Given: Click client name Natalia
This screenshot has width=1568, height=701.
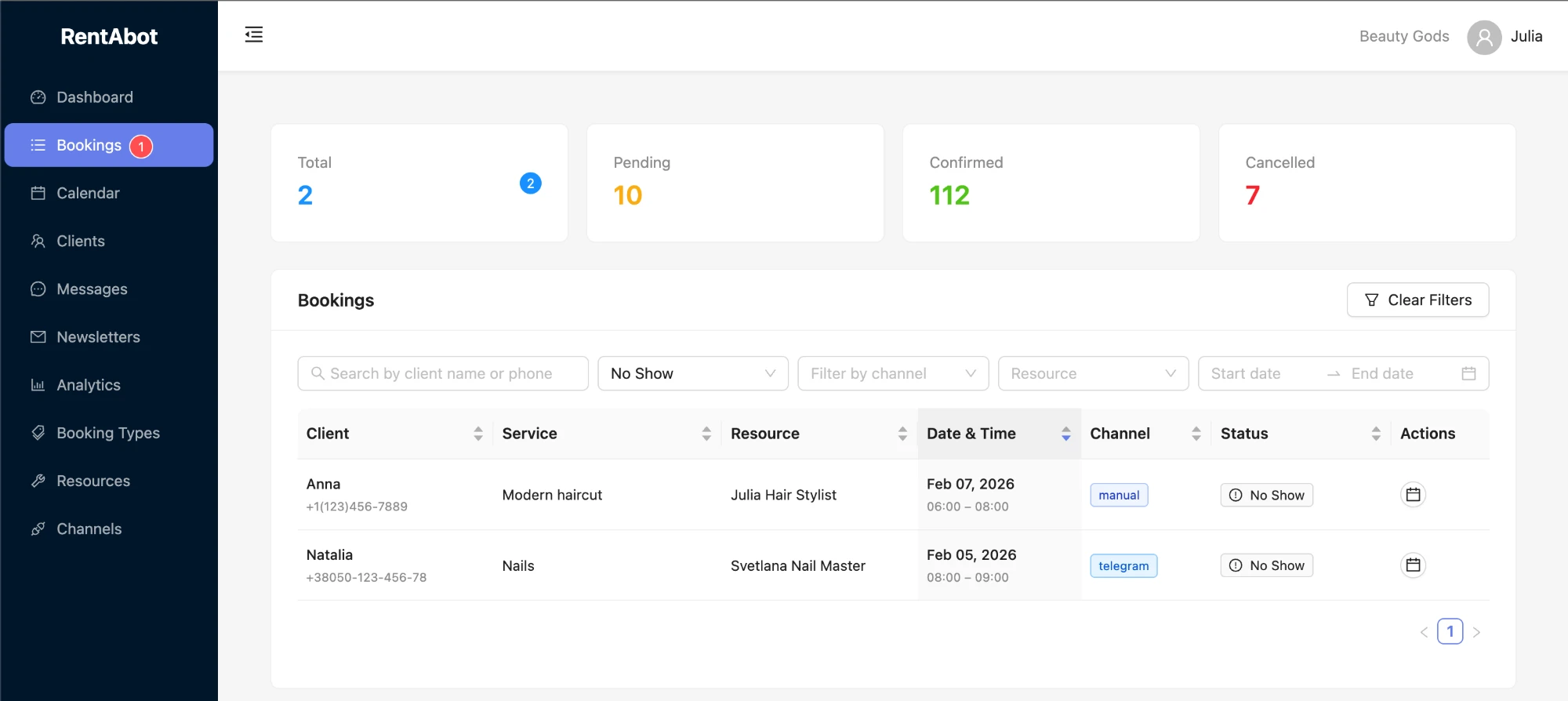Looking at the screenshot, I should (329, 554).
